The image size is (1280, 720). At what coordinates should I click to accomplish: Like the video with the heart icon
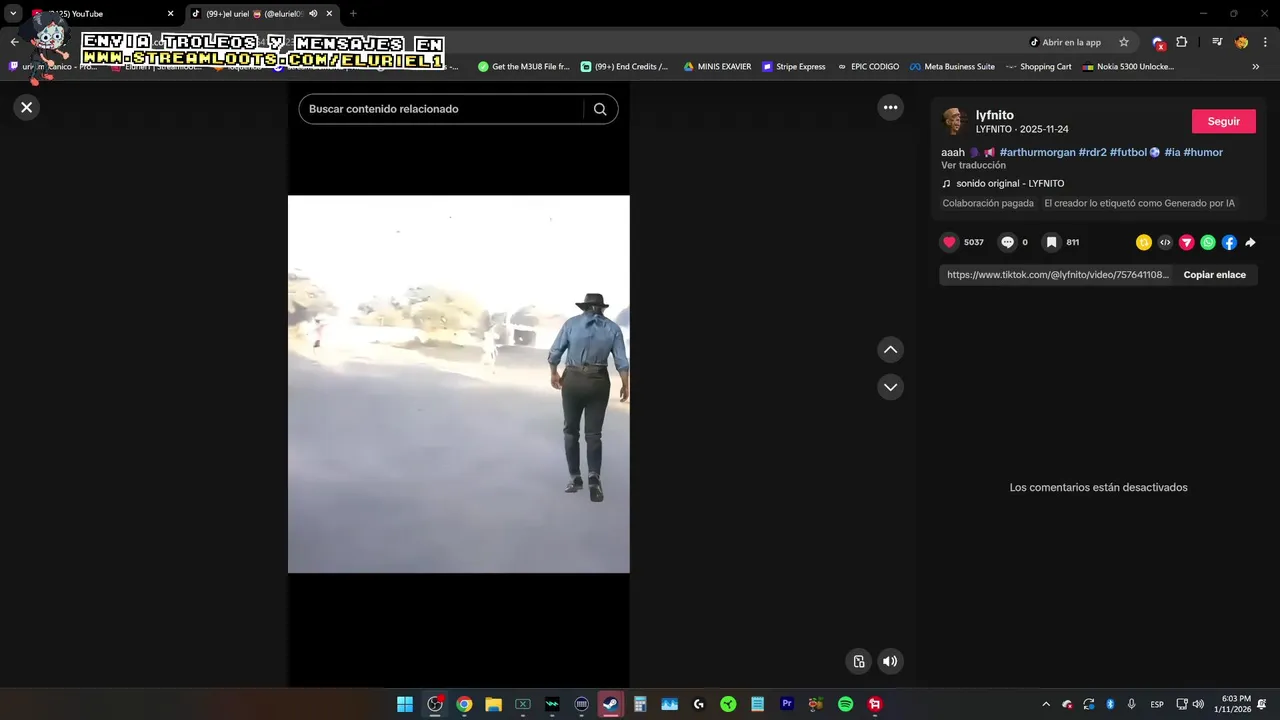949,242
